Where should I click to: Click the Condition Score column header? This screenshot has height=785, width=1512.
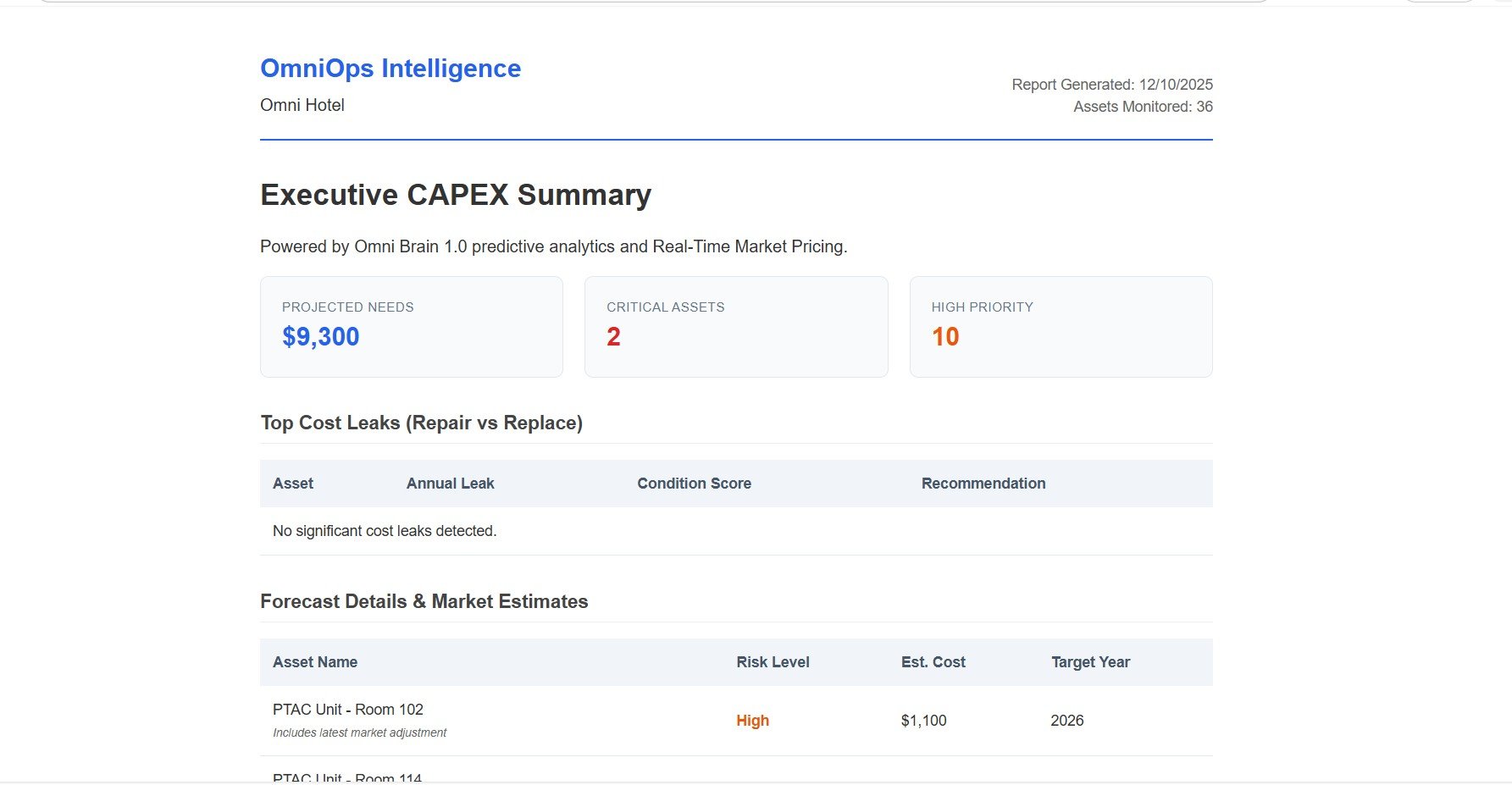pyautogui.click(x=694, y=484)
